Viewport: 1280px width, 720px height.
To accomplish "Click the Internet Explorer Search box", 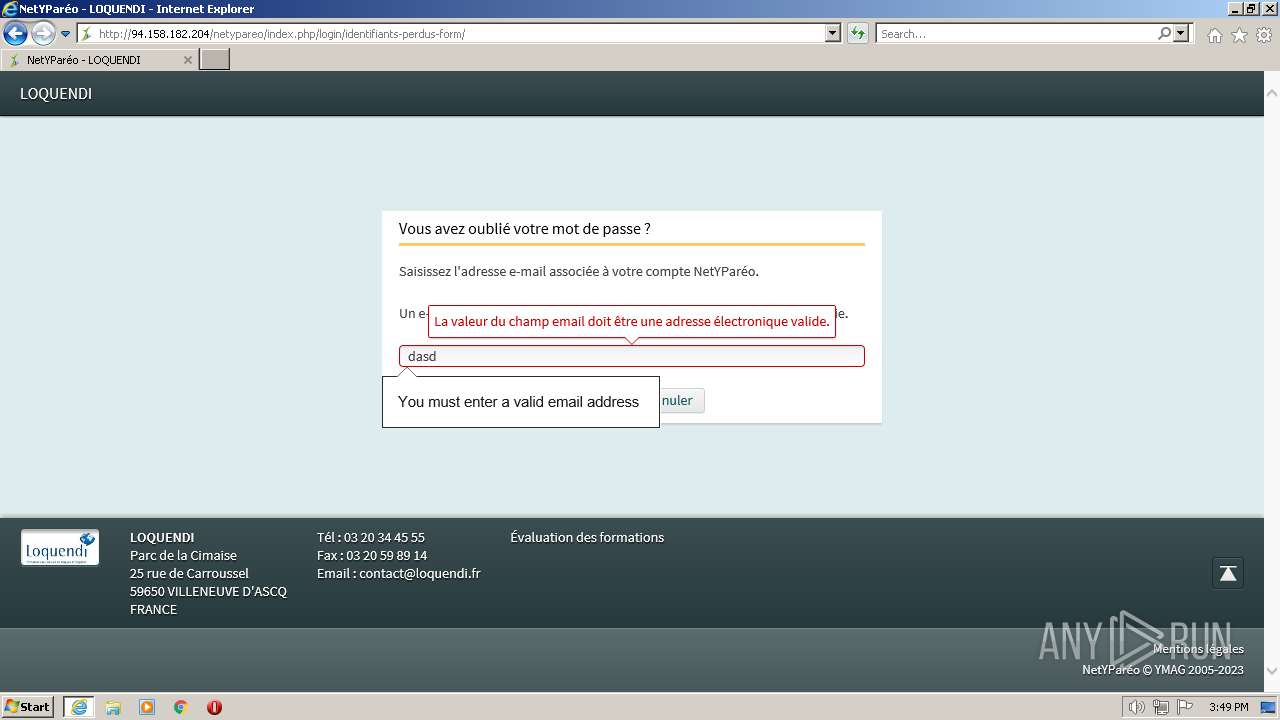I will (1015, 34).
